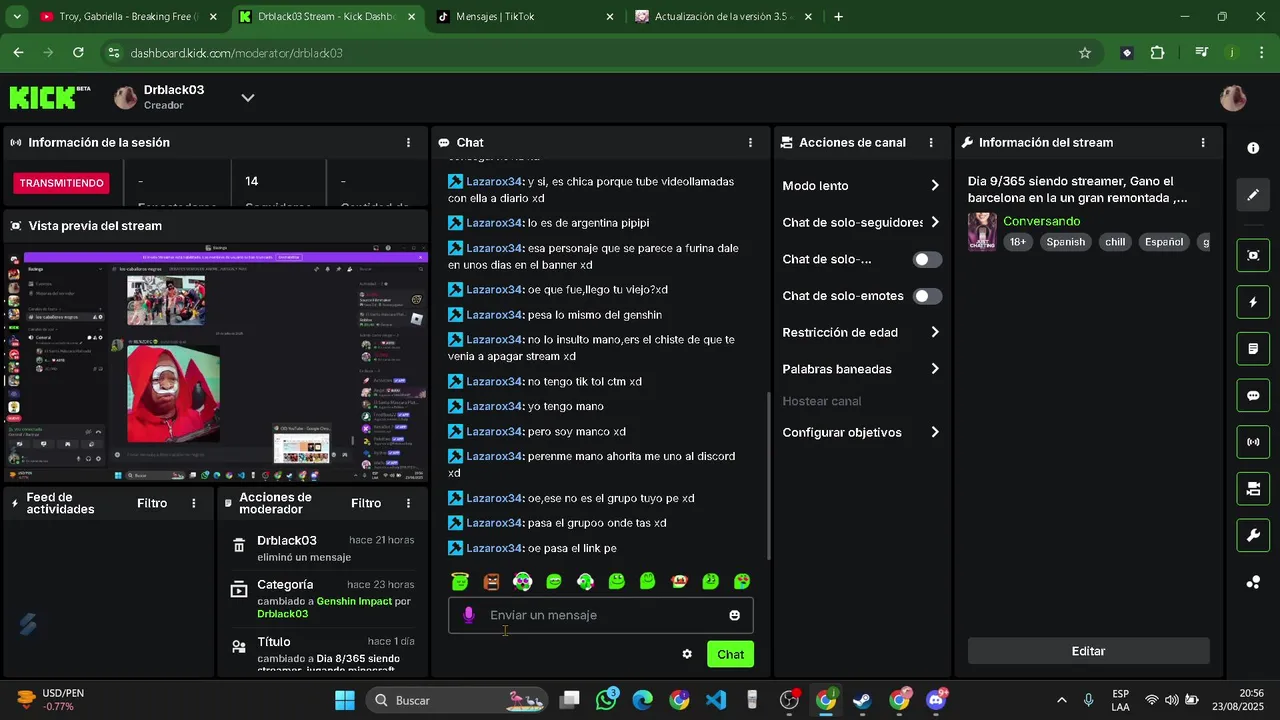Open Filtro in Acciones de moderador

point(366,503)
